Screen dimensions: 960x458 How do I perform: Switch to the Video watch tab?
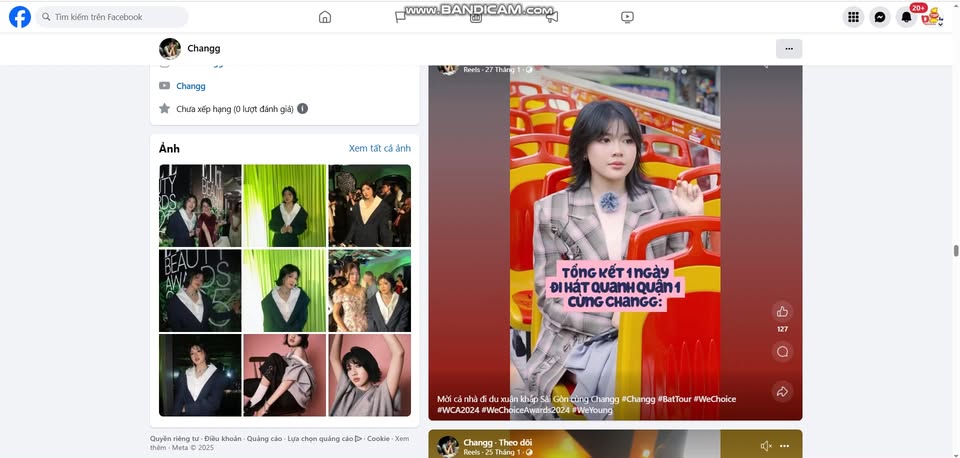pos(627,17)
